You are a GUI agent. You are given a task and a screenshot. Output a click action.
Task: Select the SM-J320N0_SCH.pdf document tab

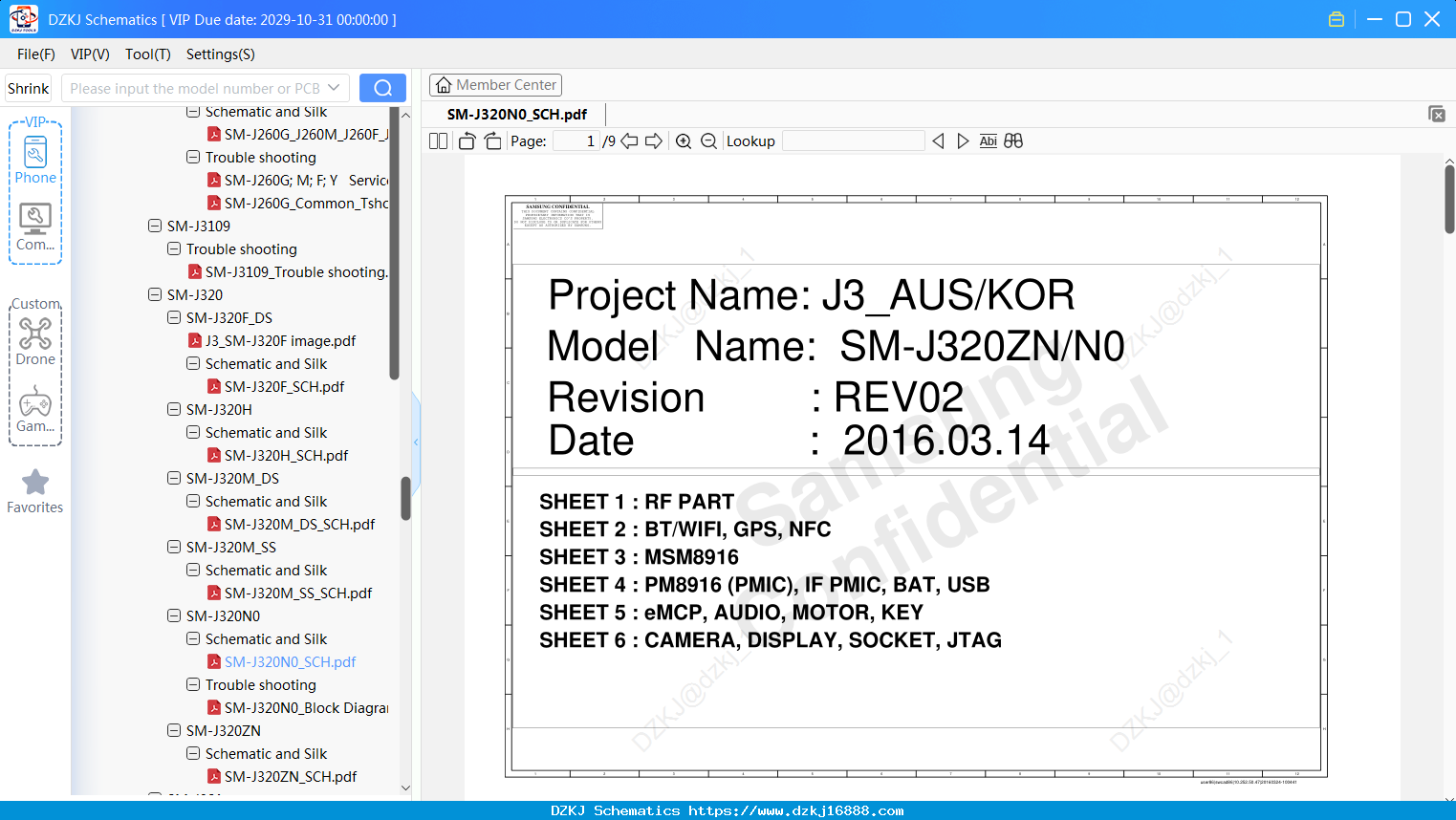tap(517, 115)
